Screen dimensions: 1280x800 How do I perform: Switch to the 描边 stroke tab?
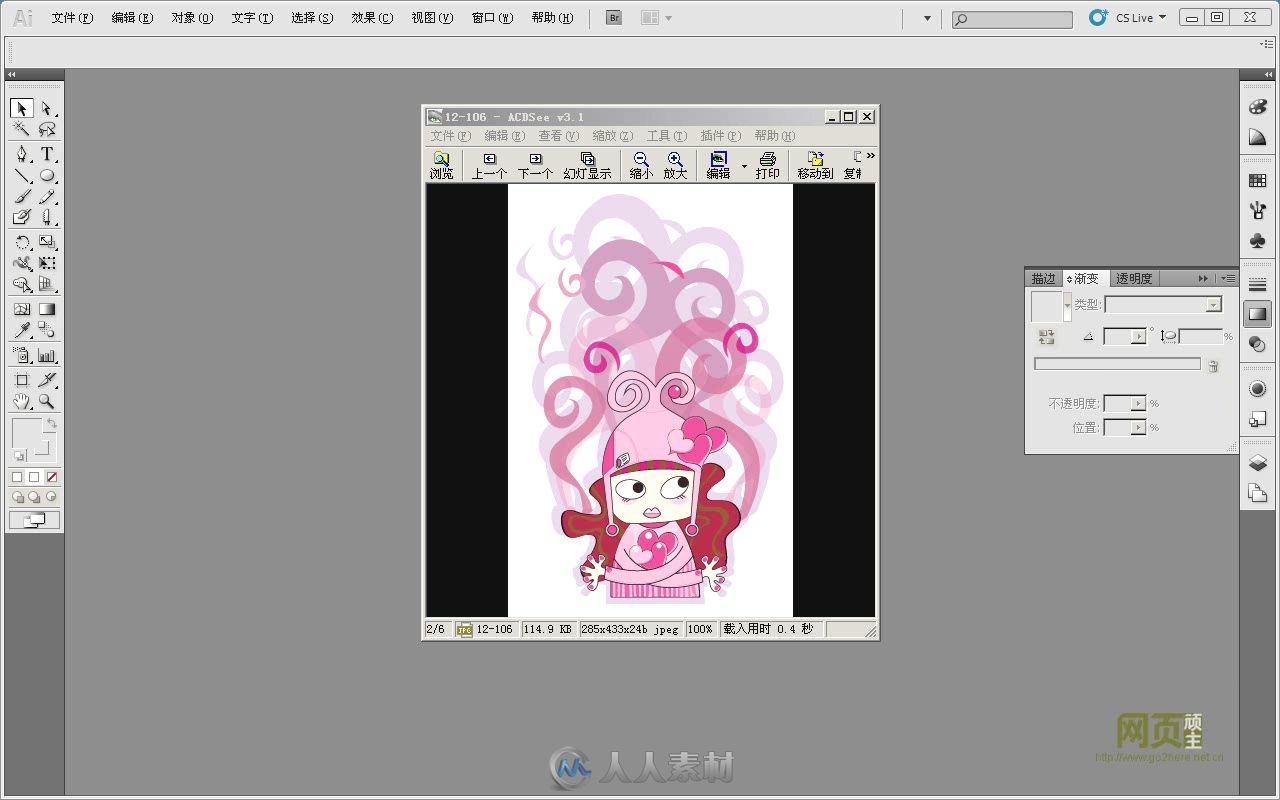click(1044, 279)
